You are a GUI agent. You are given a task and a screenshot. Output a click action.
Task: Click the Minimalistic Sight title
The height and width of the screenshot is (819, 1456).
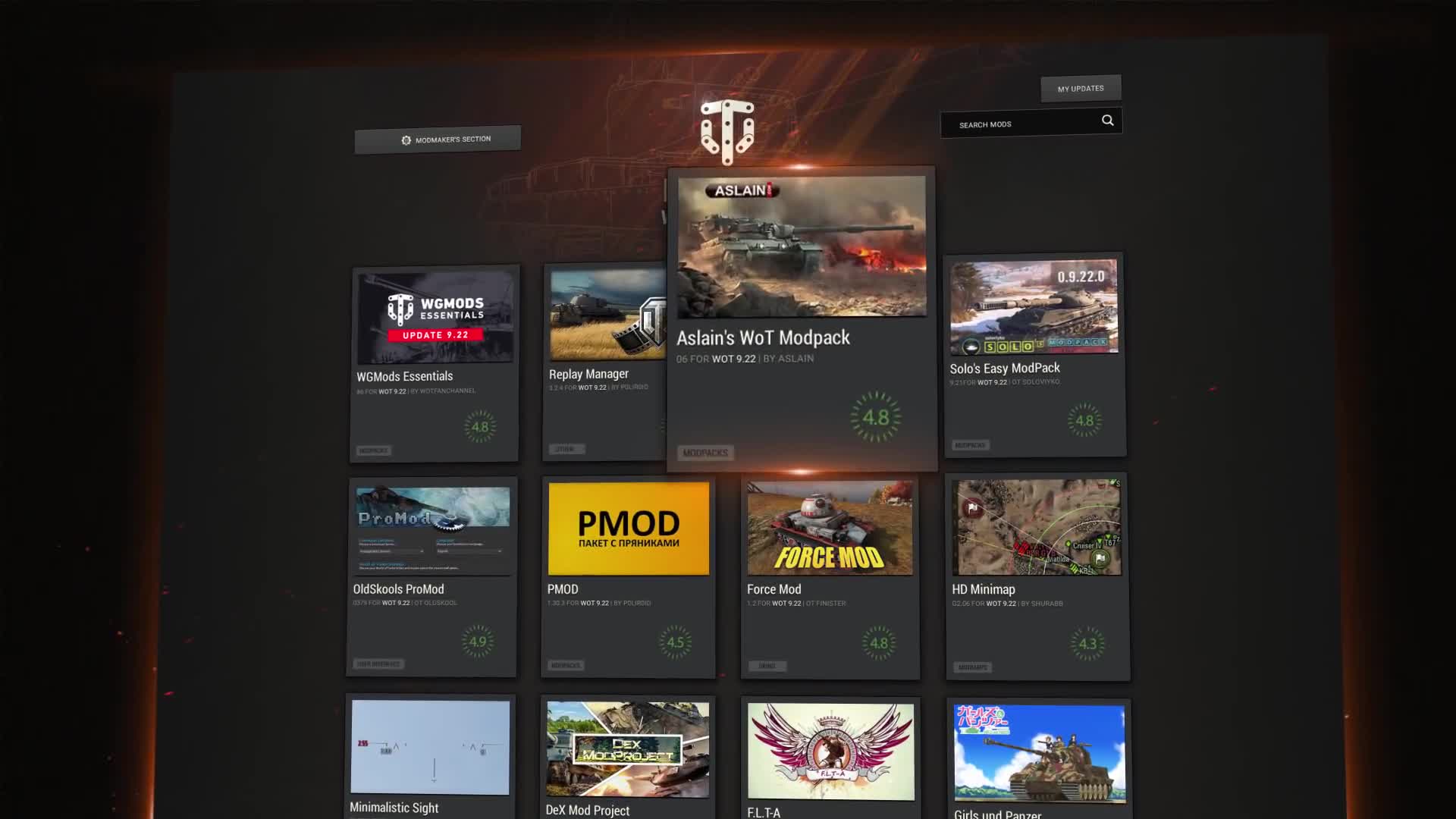pos(394,808)
